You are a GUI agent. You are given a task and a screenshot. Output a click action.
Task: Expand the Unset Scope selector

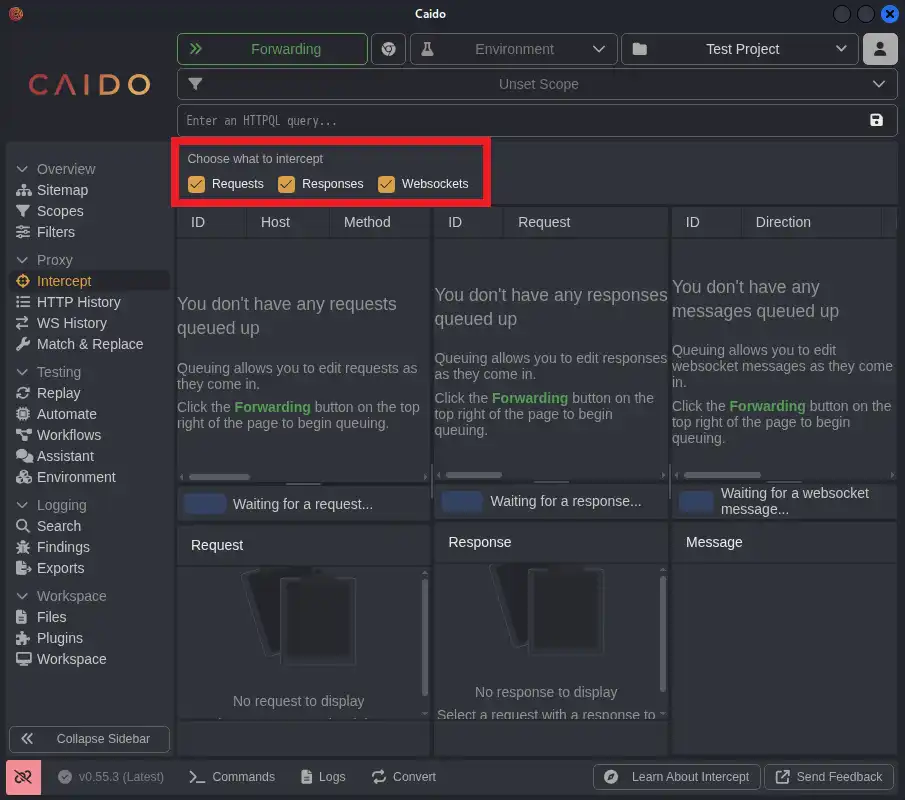click(x=537, y=84)
